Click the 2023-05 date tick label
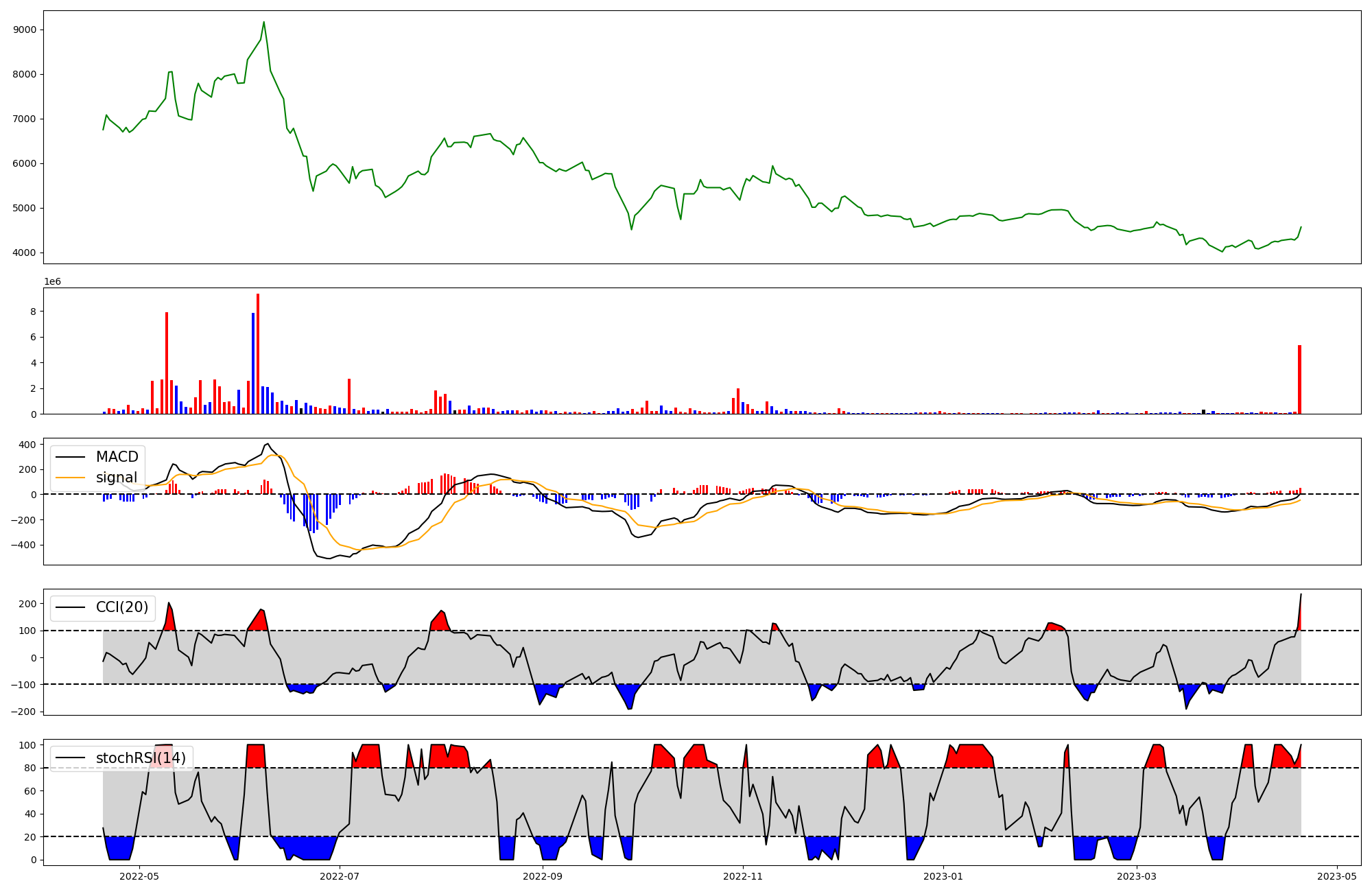Viewport: 1372px width, 892px height. click(x=1337, y=876)
